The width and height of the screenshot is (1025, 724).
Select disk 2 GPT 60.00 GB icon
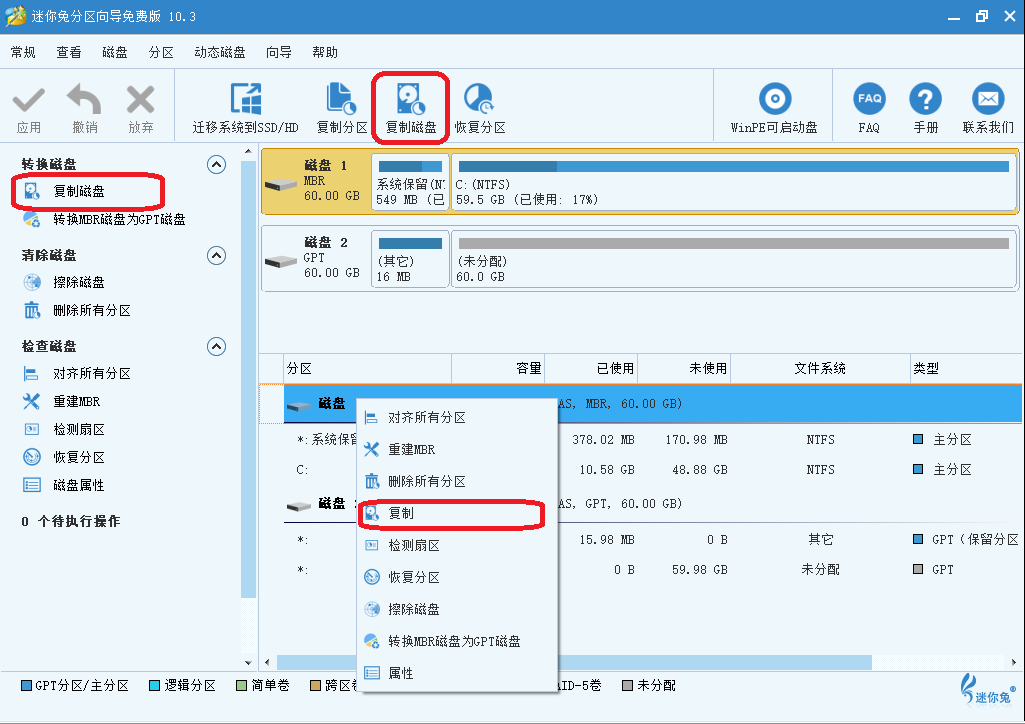(281, 261)
